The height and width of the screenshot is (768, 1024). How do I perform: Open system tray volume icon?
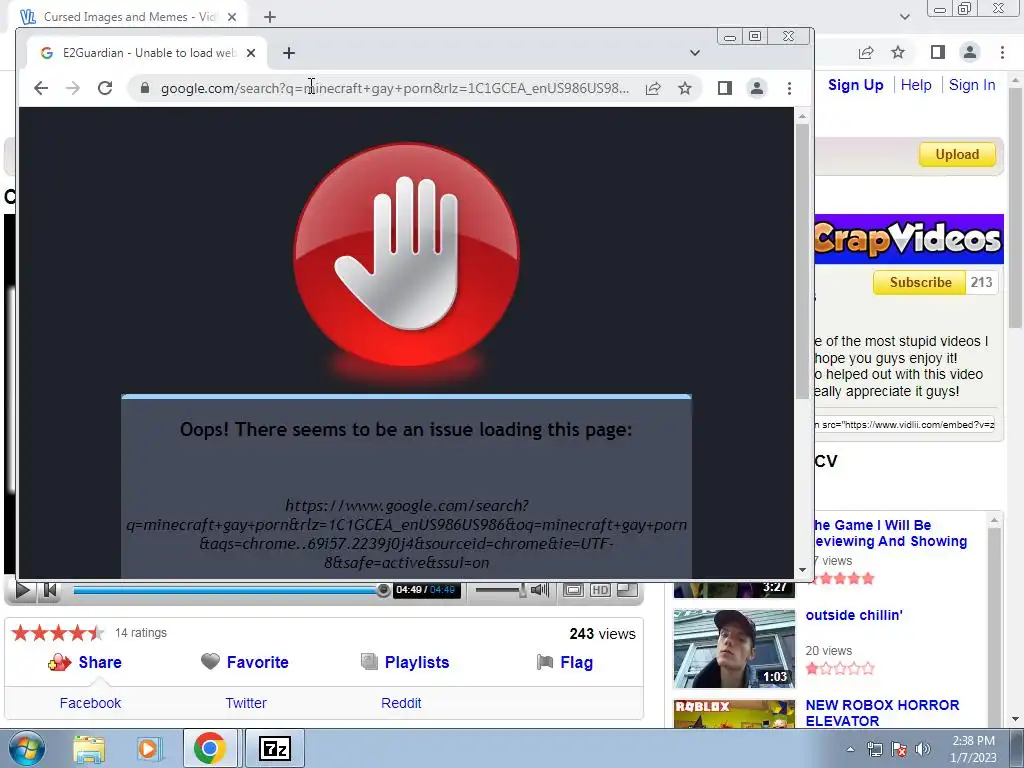click(922, 749)
